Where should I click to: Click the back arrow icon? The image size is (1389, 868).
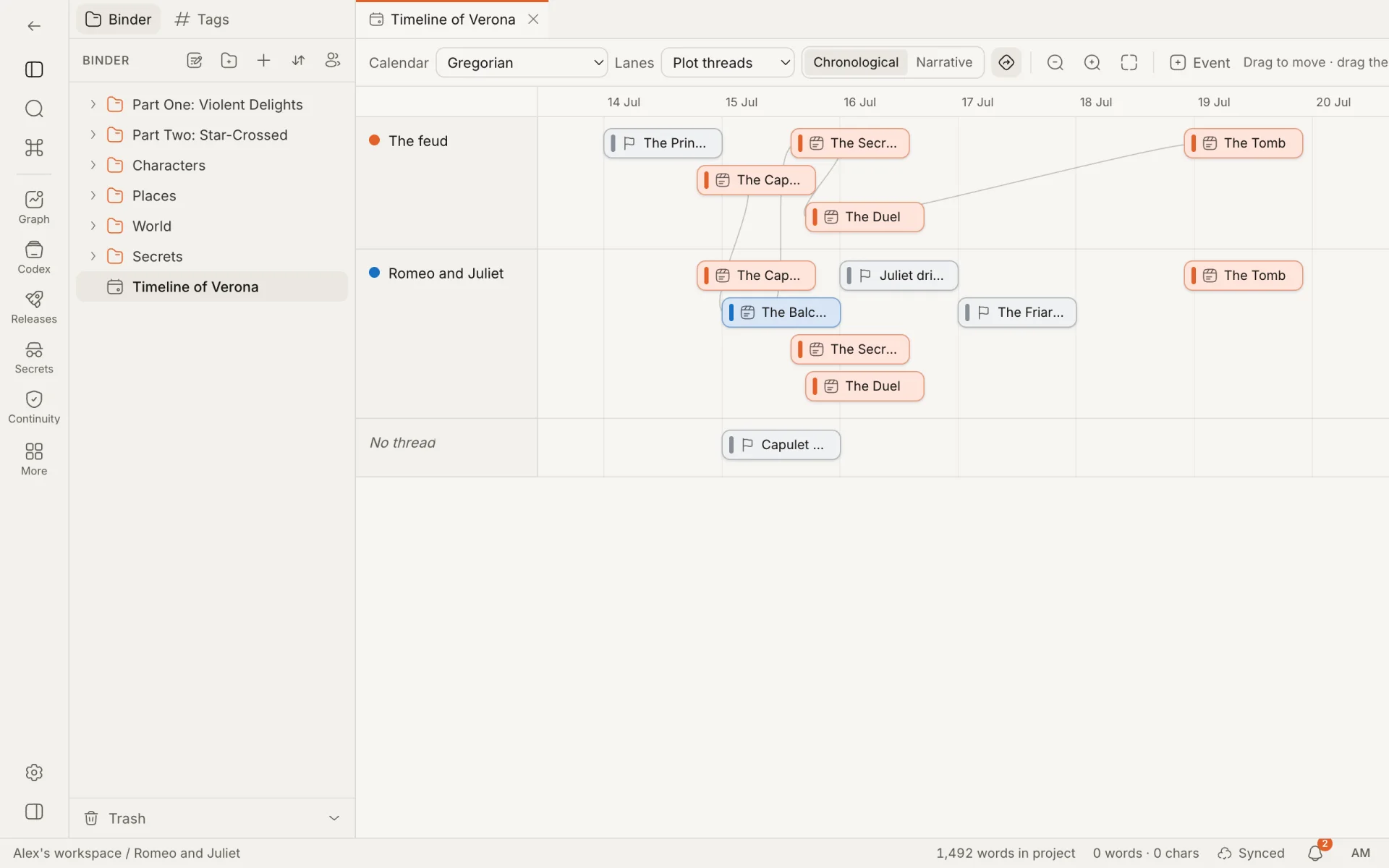pyautogui.click(x=34, y=26)
